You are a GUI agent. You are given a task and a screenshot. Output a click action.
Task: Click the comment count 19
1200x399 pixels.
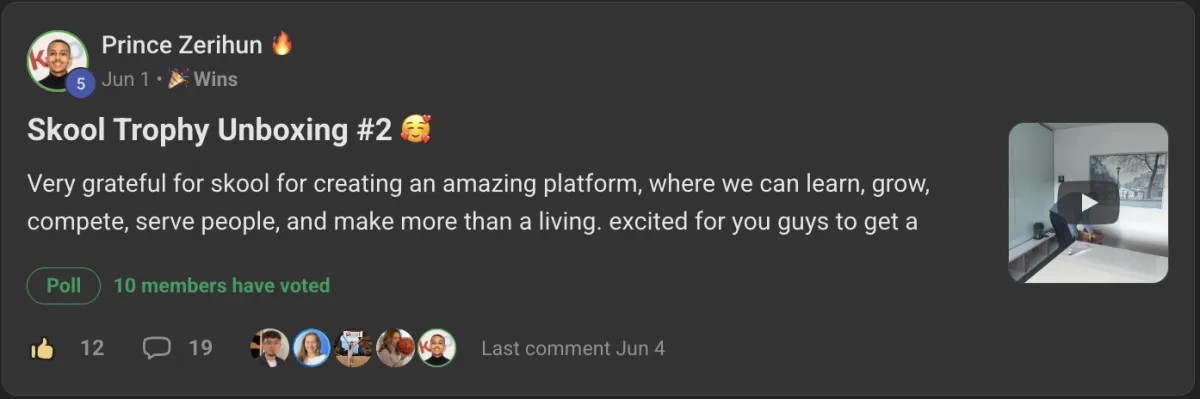coord(200,348)
